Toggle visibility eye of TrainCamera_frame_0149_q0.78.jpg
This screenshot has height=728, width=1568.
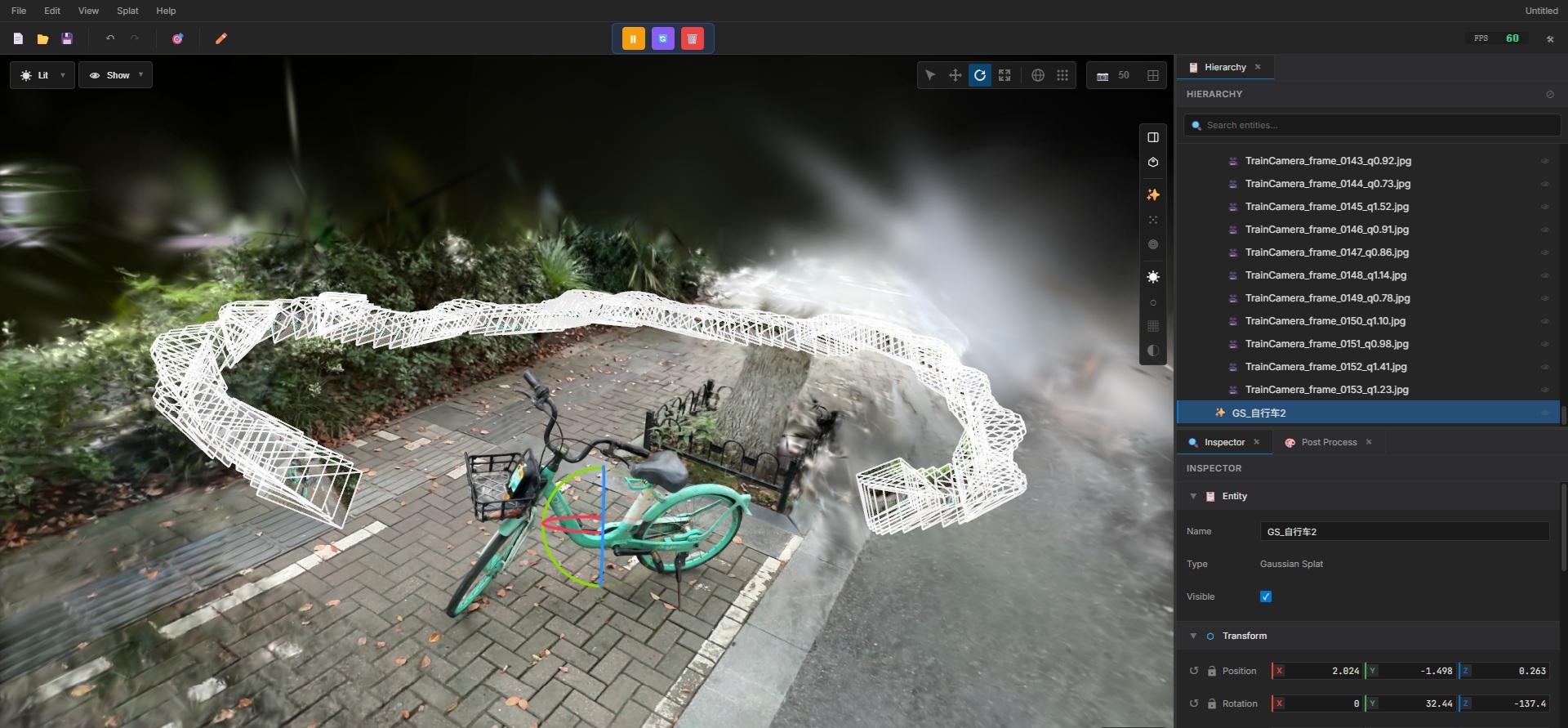coord(1545,298)
